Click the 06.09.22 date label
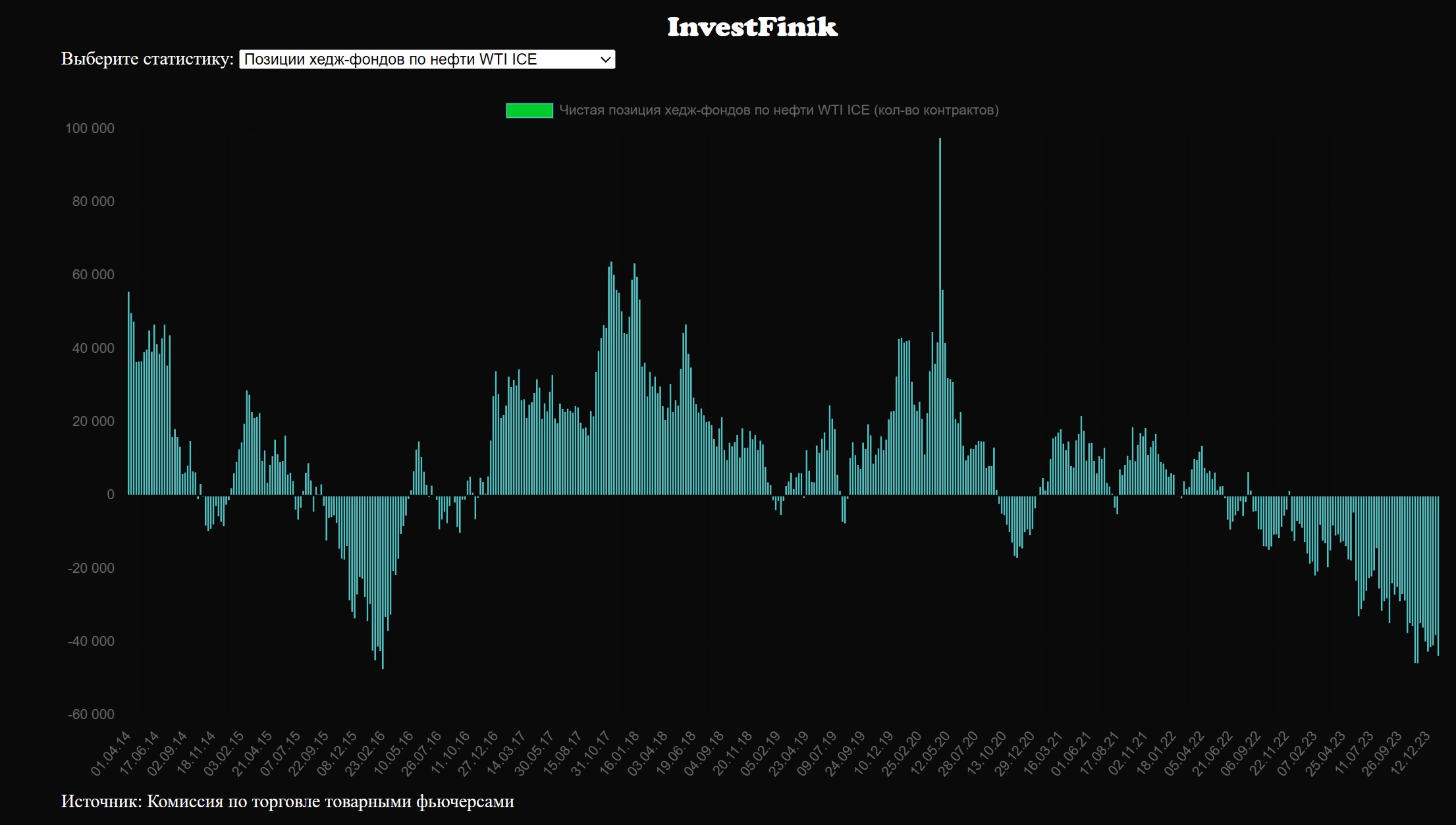Image resolution: width=1456 pixels, height=825 pixels. tap(1241, 753)
